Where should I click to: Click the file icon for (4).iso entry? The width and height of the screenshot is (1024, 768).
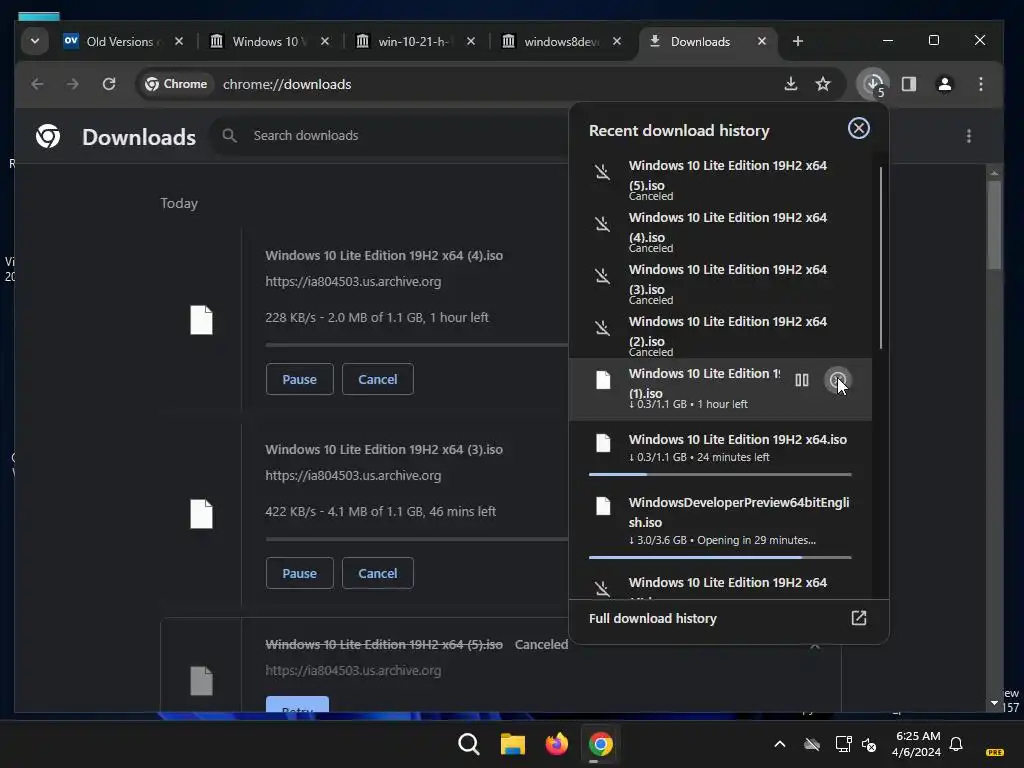tap(201, 320)
